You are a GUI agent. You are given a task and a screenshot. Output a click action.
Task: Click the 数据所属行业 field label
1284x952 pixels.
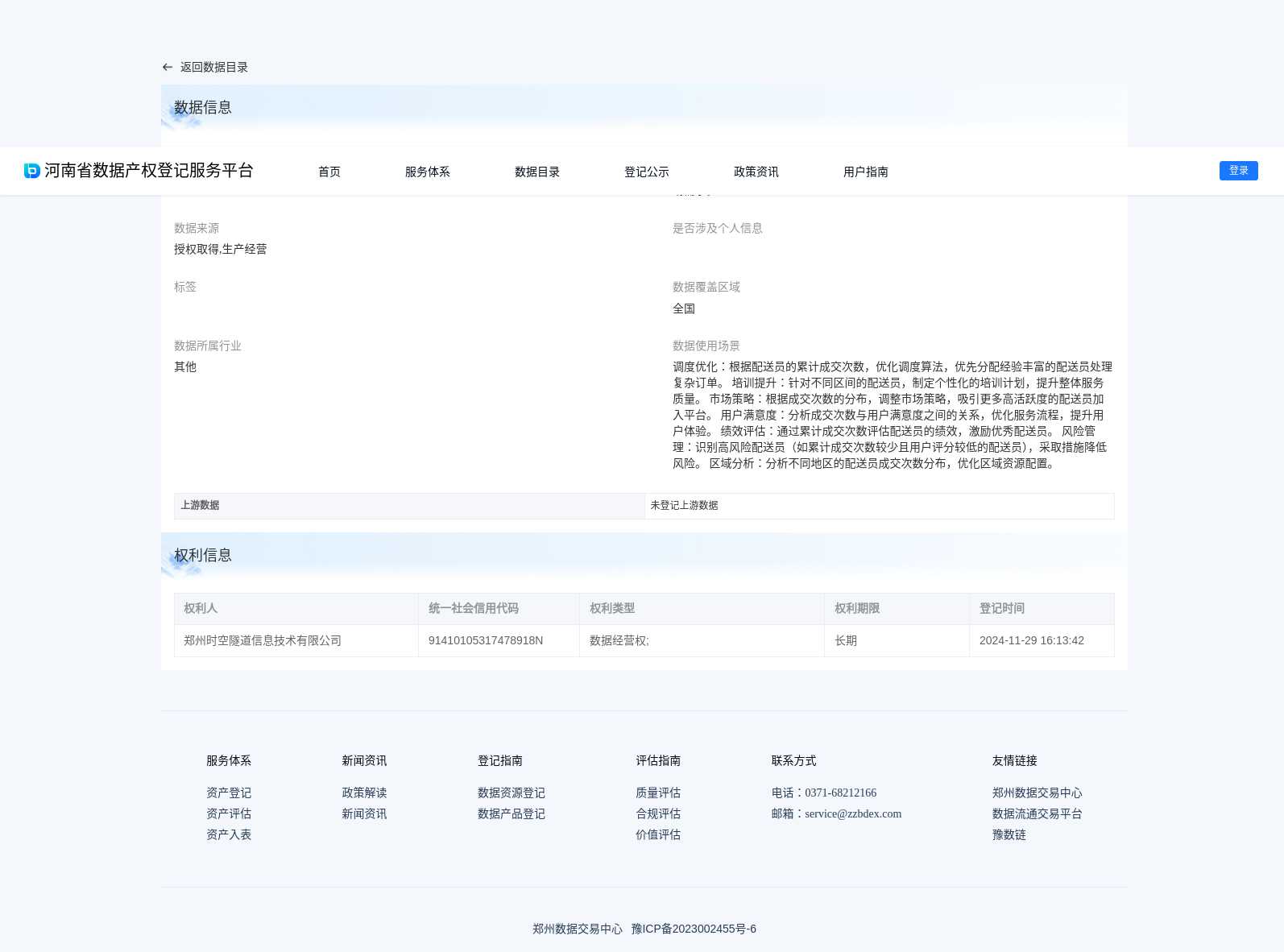208,346
